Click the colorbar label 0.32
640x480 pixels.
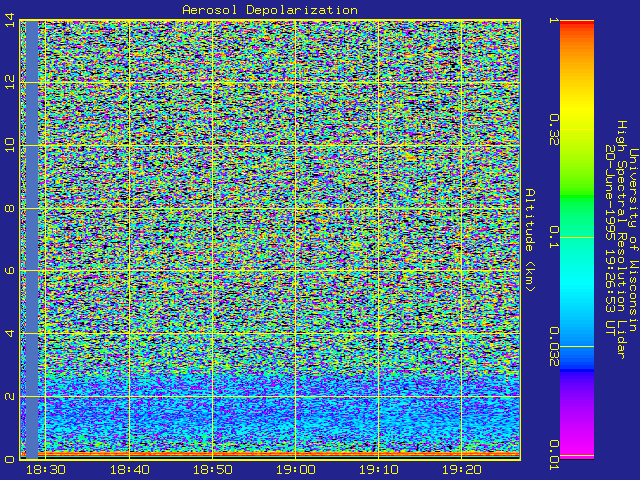point(553,130)
